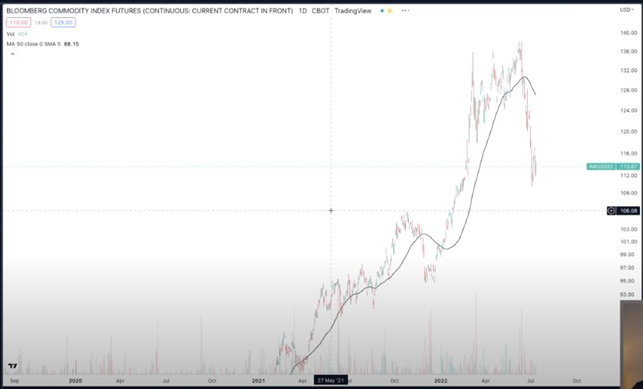Click the orange D data-delay badge
This screenshot has height=389, width=643.
coord(390,11)
